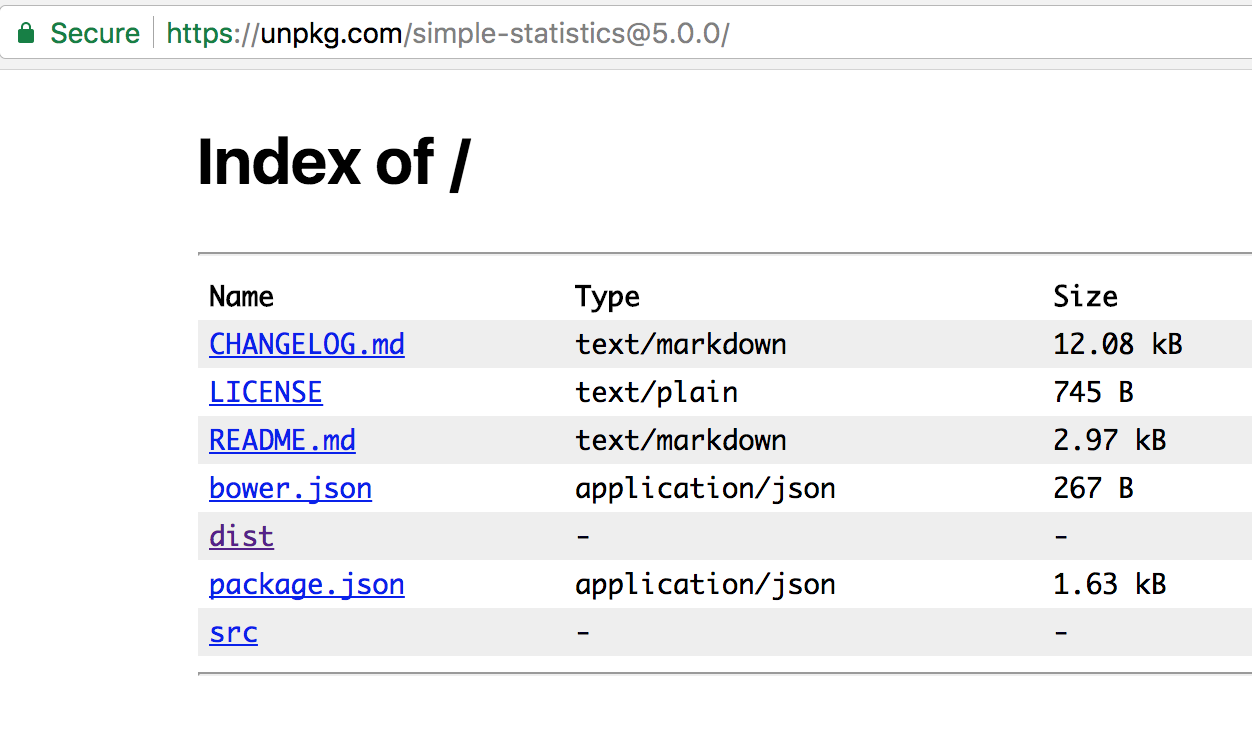The width and height of the screenshot is (1252, 738).
Task: Click text/markdown type in CHANGELOG.md row
Action: 681,344
